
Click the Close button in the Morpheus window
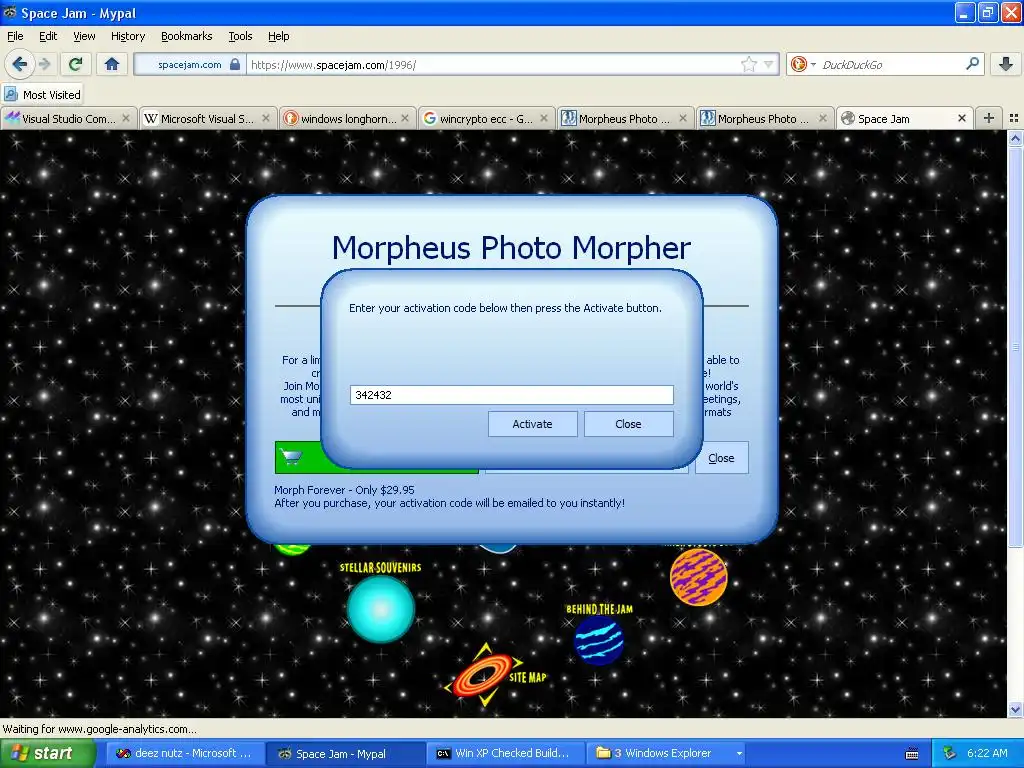point(721,458)
